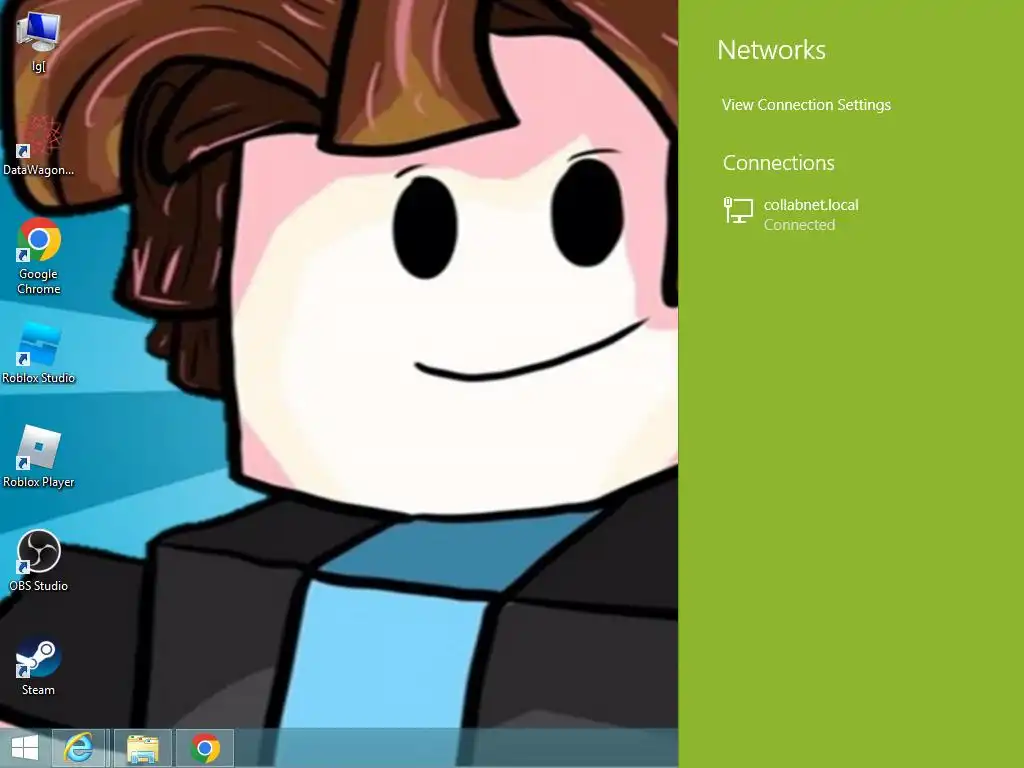Open the Windows Start button
The width and height of the screenshot is (1024, 768).
[x=25, y=748]
